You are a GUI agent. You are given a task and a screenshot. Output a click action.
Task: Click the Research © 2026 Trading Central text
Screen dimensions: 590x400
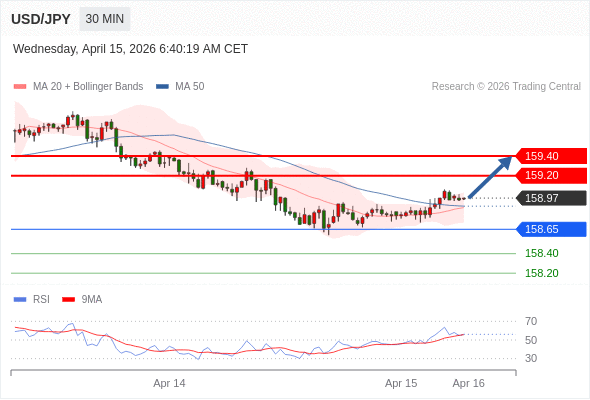506,87
